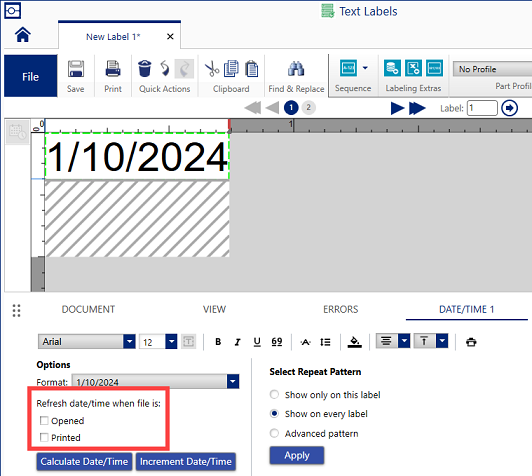Viewport: 532px width, 476px height.
Task: Go to next label arrow
Action: pos(397,108)
